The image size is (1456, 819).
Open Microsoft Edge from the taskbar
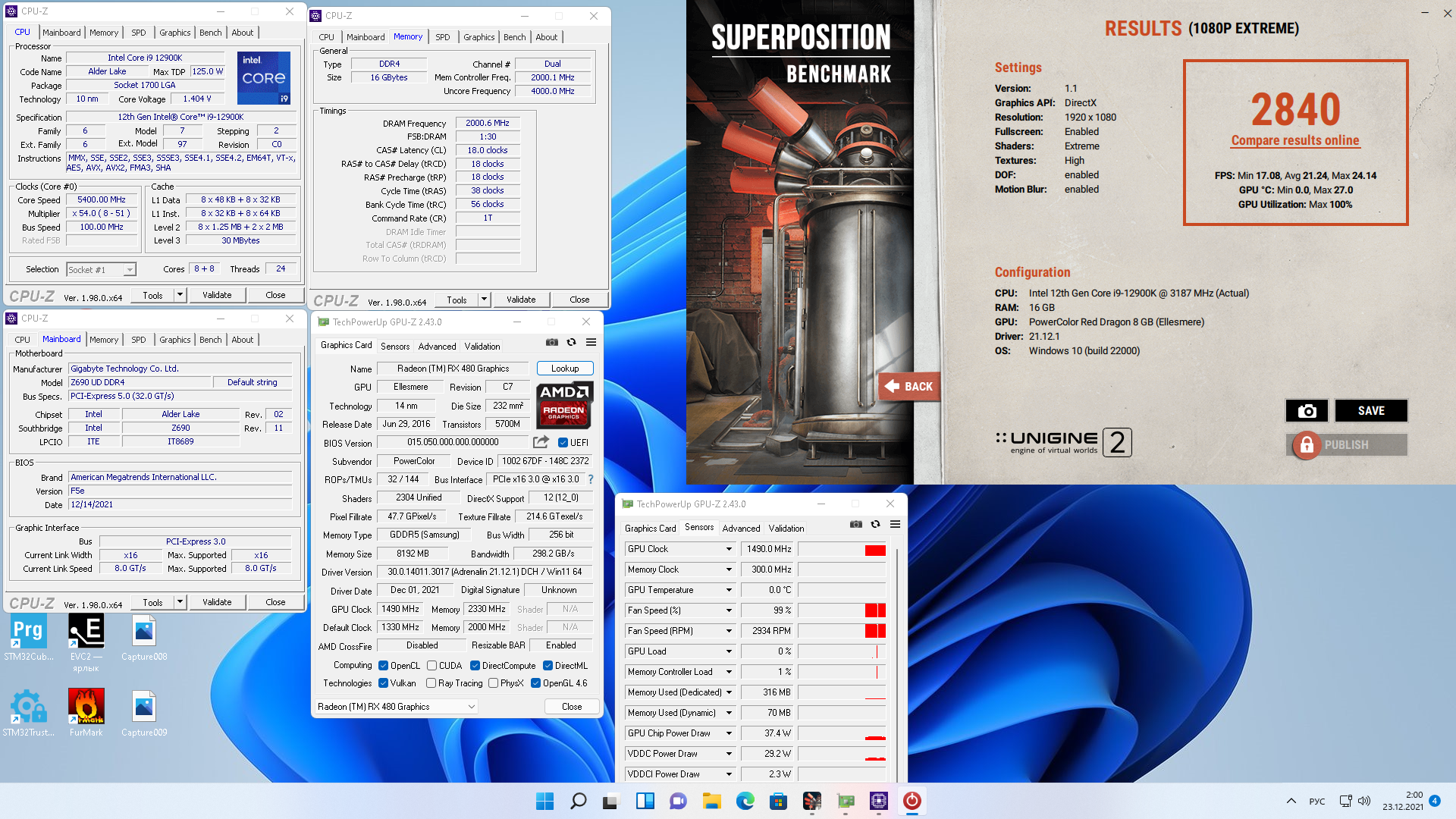[745, 801]
